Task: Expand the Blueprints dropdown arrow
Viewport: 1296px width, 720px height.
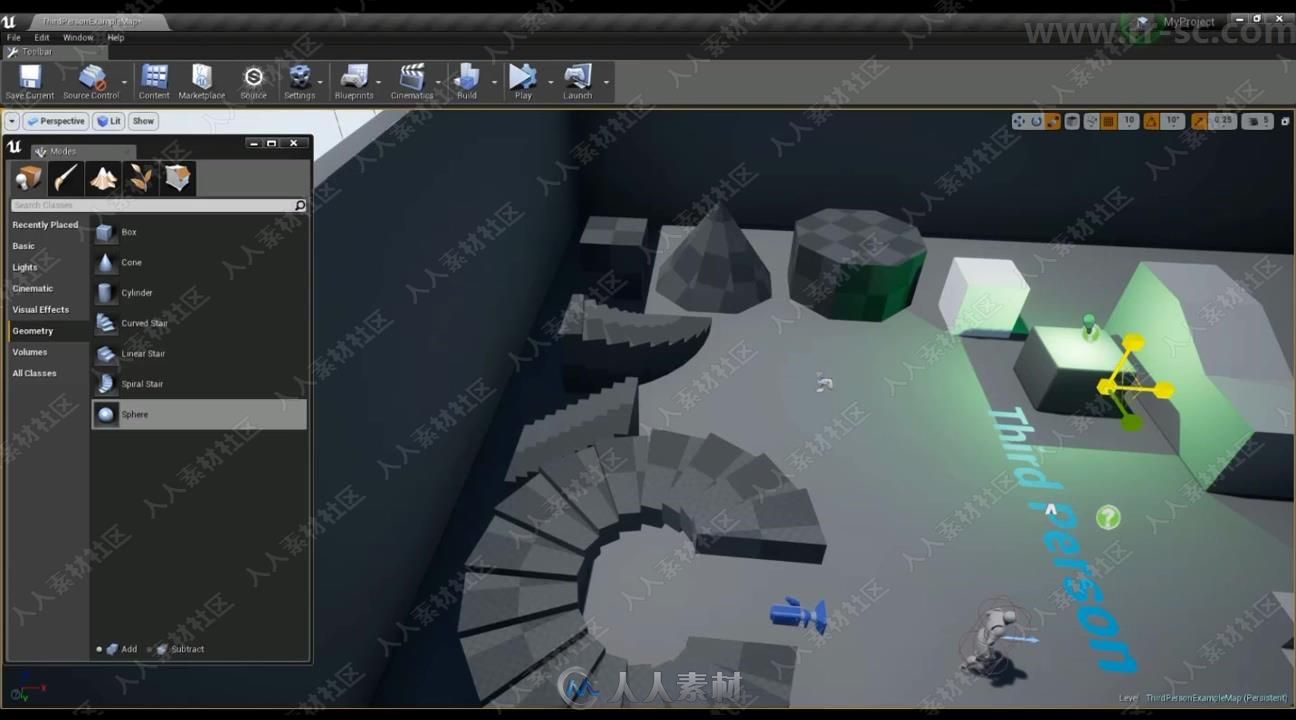Action: [x=380, y=82]
